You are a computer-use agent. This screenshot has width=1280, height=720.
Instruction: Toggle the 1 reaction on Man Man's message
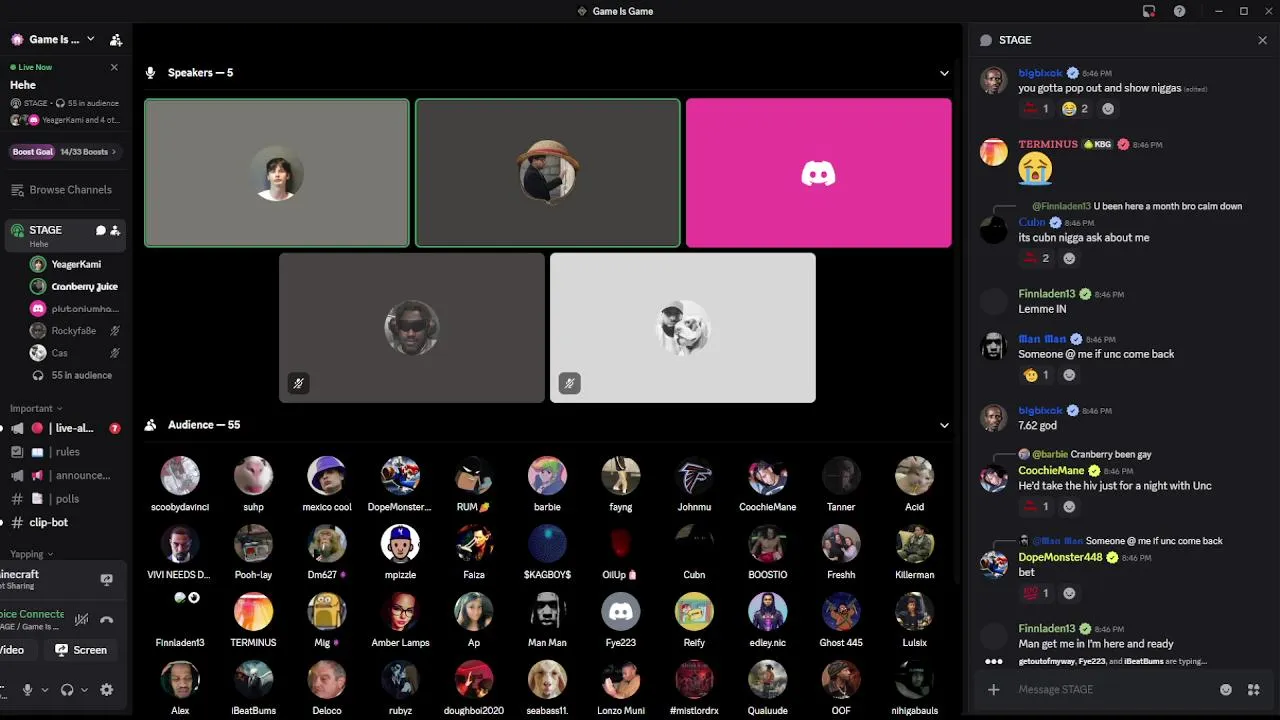(x=1035, y=375)
